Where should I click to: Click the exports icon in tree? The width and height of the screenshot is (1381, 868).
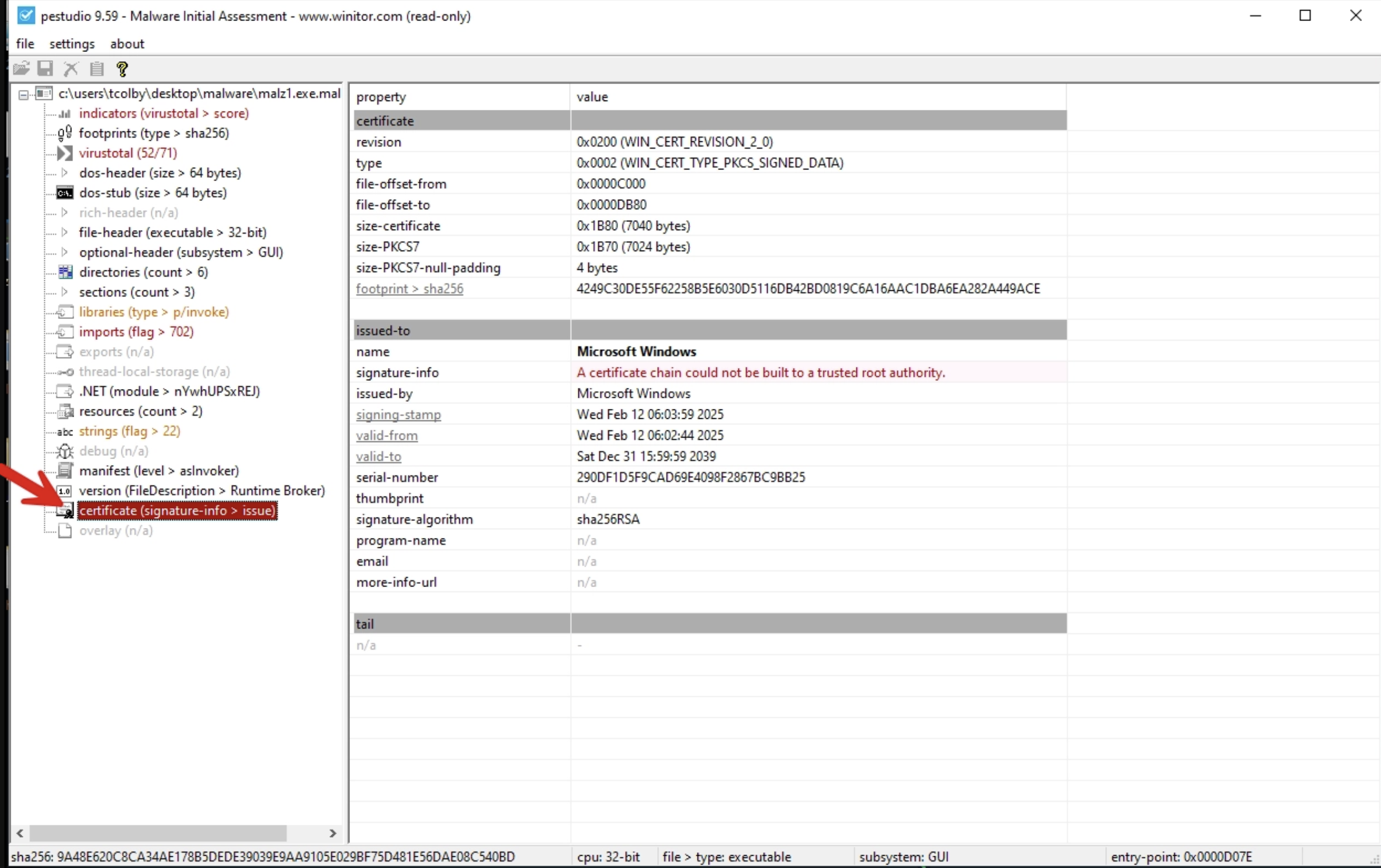pyautogui.click(x=65, y=352)
